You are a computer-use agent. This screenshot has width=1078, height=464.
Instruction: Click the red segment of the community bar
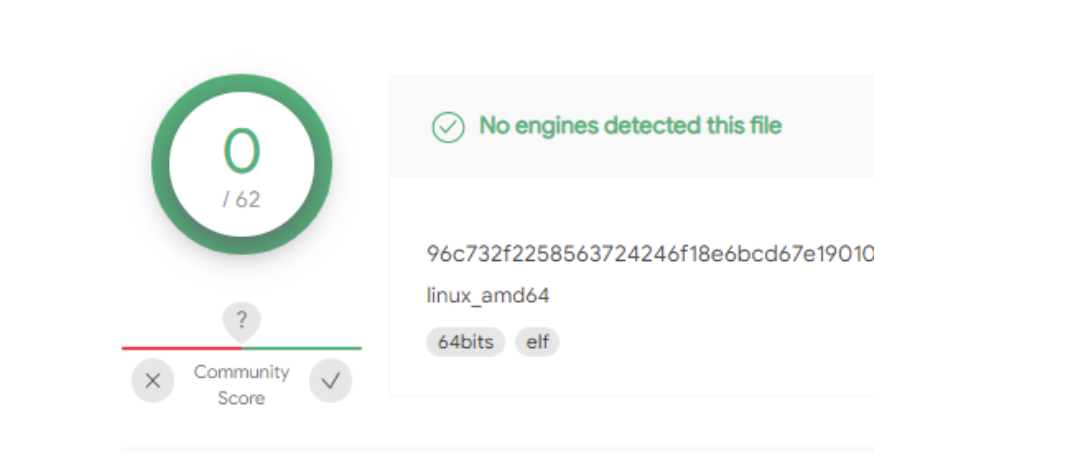(180, 348)
